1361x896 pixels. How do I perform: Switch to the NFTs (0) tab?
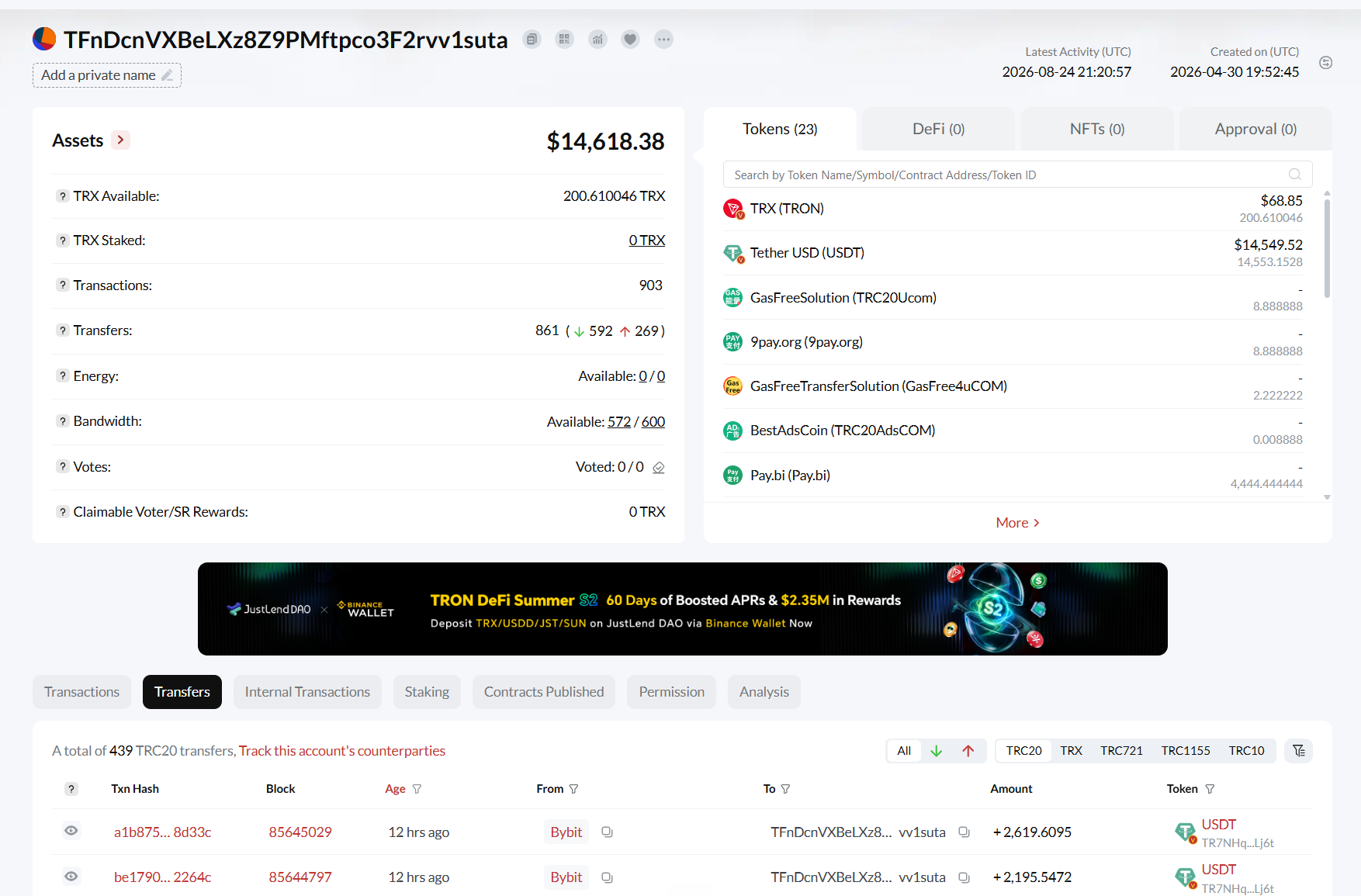tap(1097, 129)
